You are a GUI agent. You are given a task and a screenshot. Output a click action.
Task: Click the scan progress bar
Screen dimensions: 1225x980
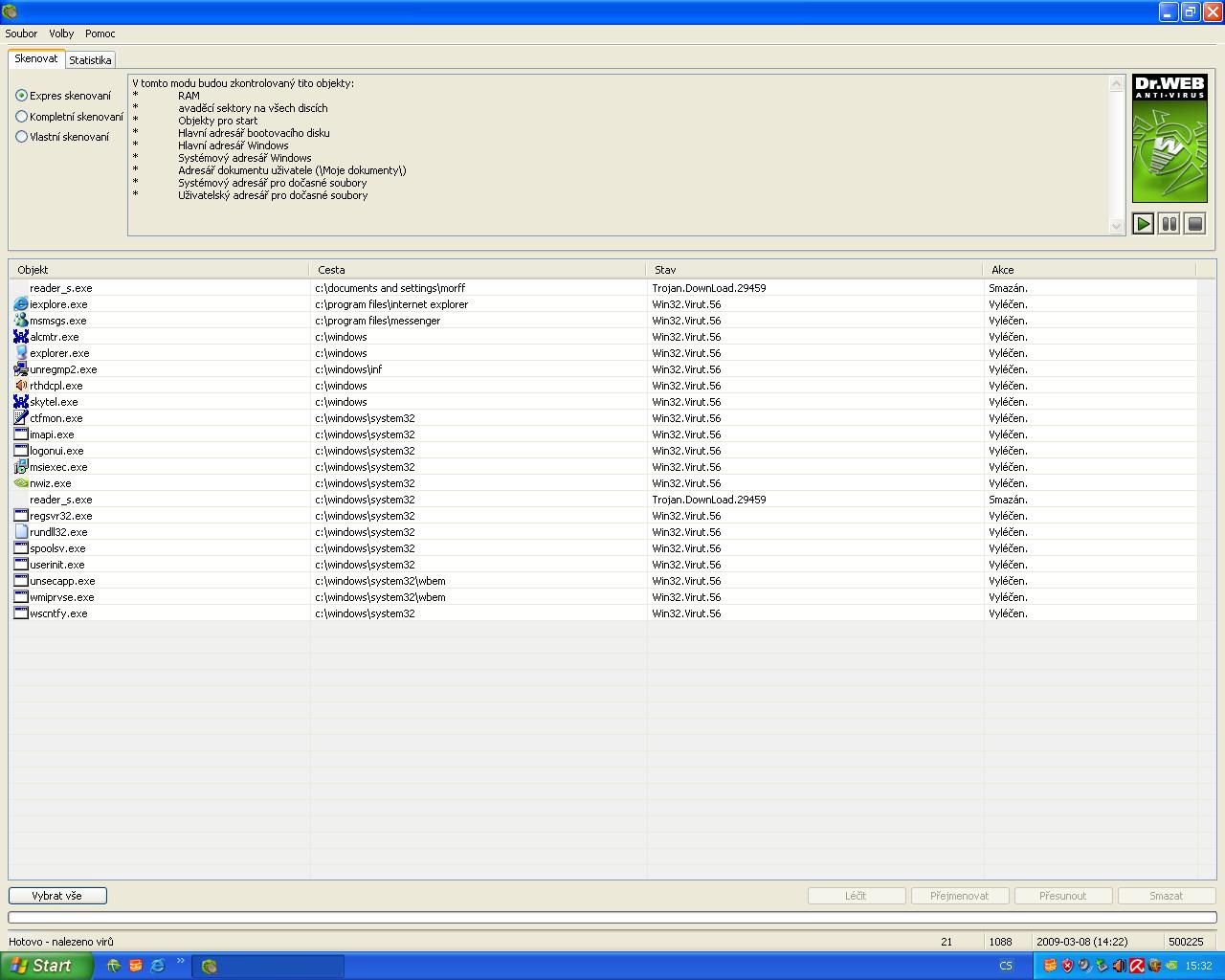click(612, 918)
